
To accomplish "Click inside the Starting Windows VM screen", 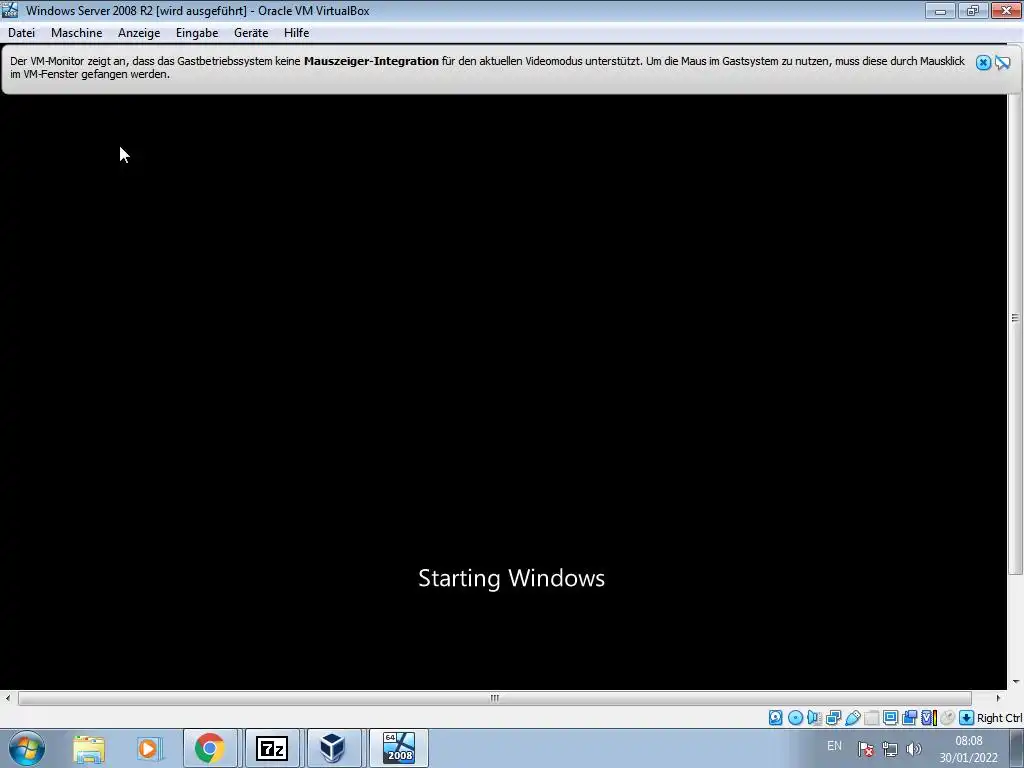I will [504, 392].
